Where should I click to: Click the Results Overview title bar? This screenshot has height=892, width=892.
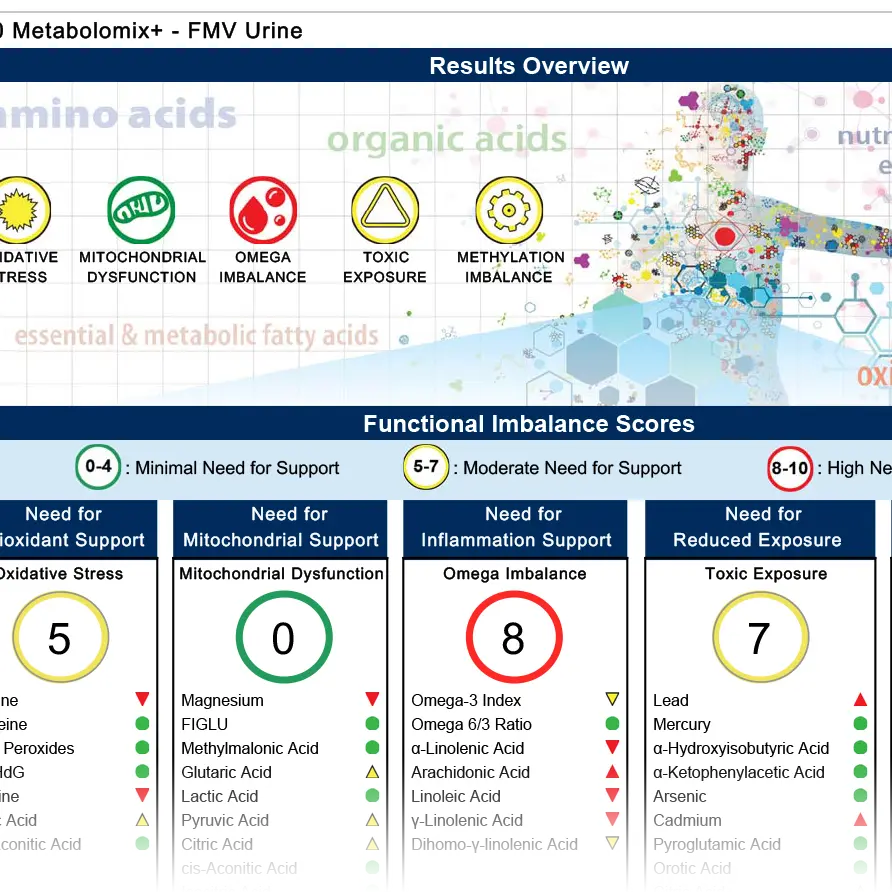pos(529,66)
